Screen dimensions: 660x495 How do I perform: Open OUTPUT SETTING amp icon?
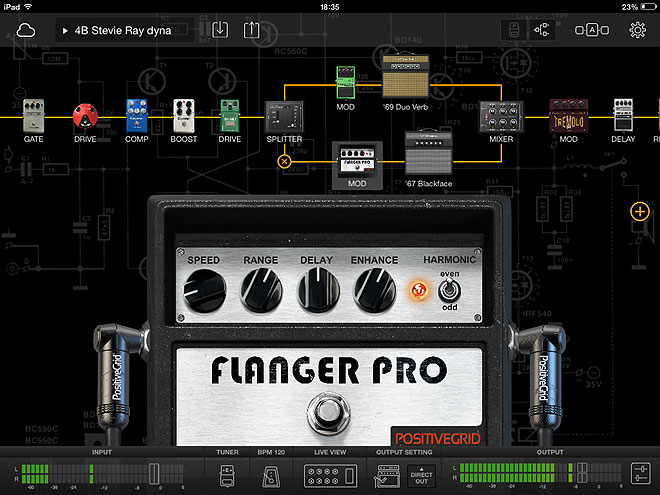pos(387,476)
